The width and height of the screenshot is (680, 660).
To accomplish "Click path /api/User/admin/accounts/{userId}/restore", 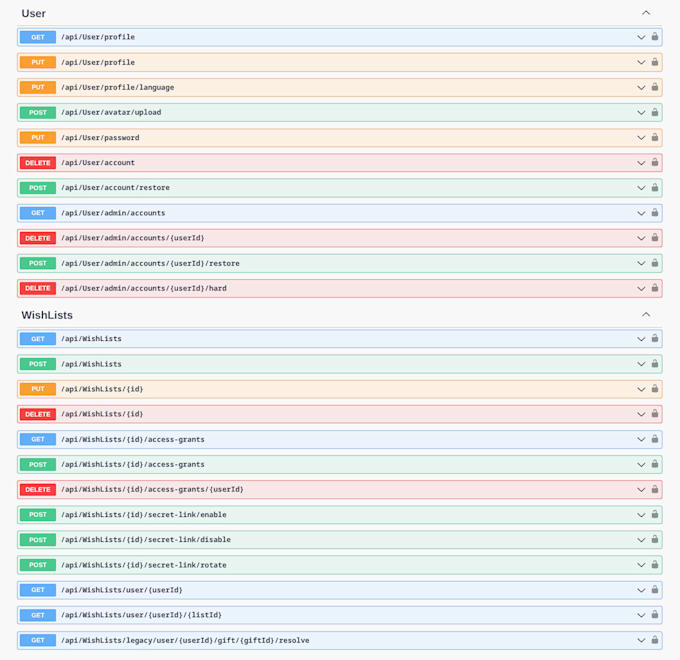I will pos(150,263).
